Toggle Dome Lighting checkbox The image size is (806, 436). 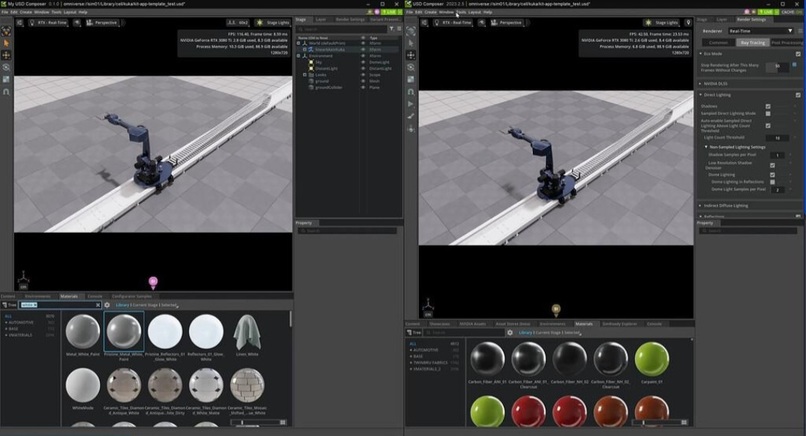tap(772, 175)
